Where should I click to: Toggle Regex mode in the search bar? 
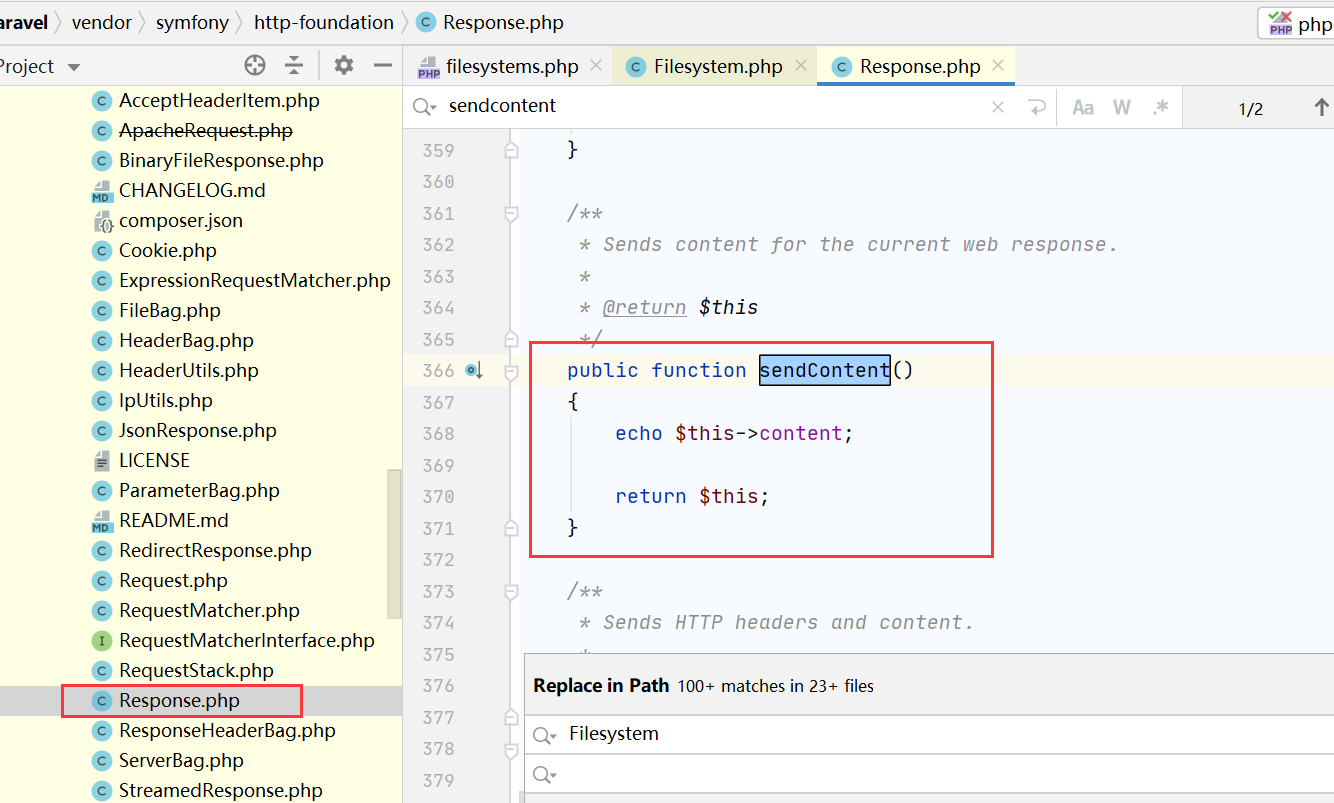(1158, 107)
